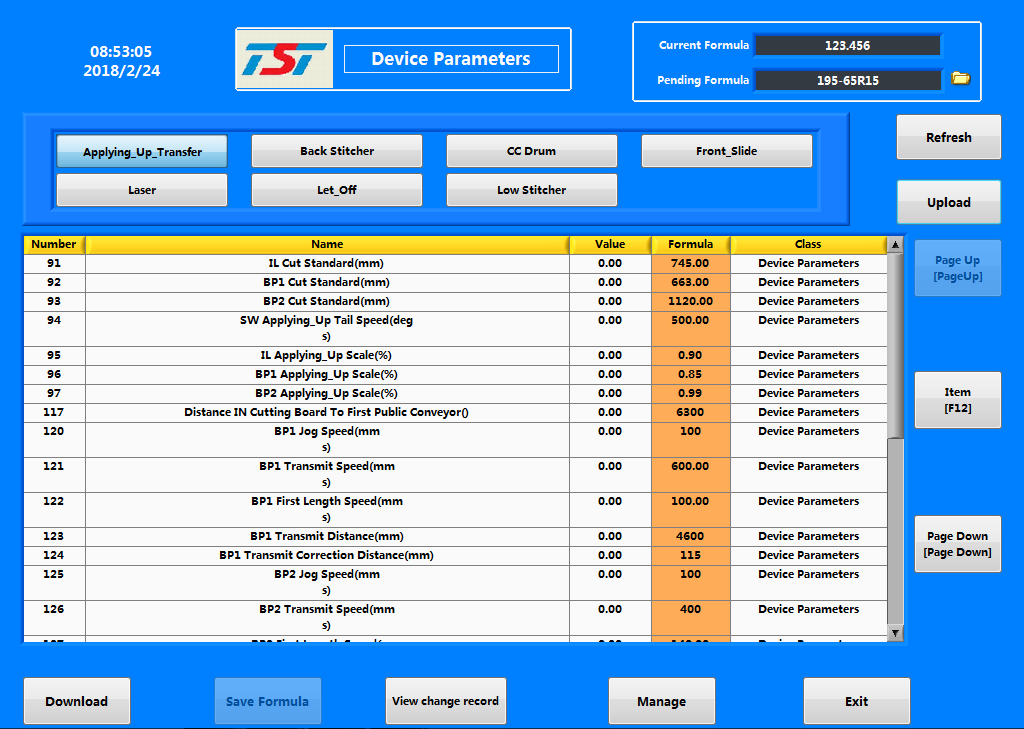This screenshot has height=729, width=1024.
Task: Open View change record
Action: (445, 701)
